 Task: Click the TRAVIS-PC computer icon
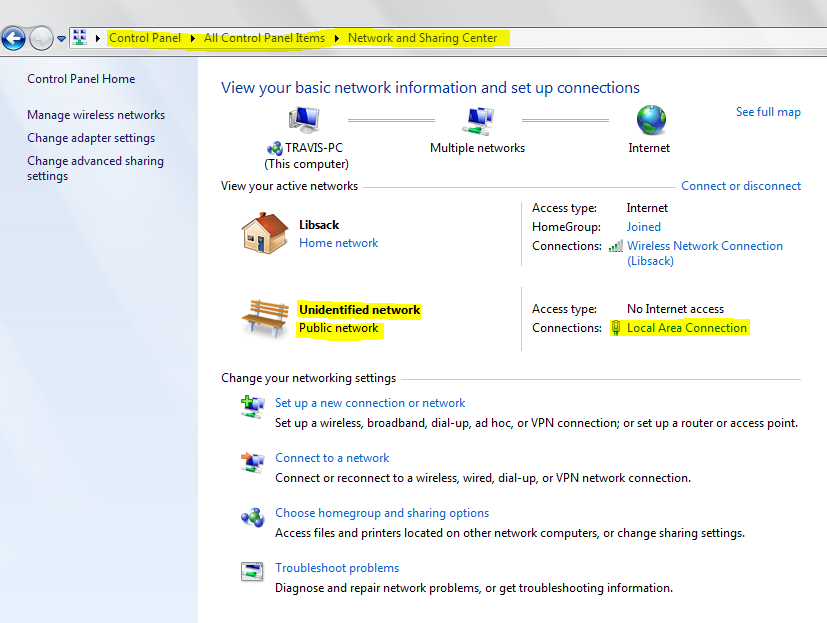[x=304, y=120]
